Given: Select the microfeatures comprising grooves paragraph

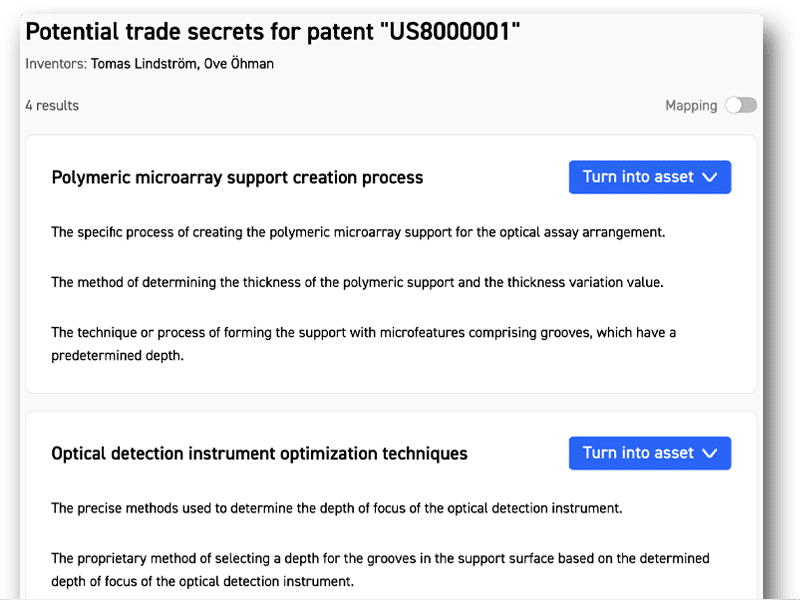Looking at the screenshot, I should coord(363,332).
